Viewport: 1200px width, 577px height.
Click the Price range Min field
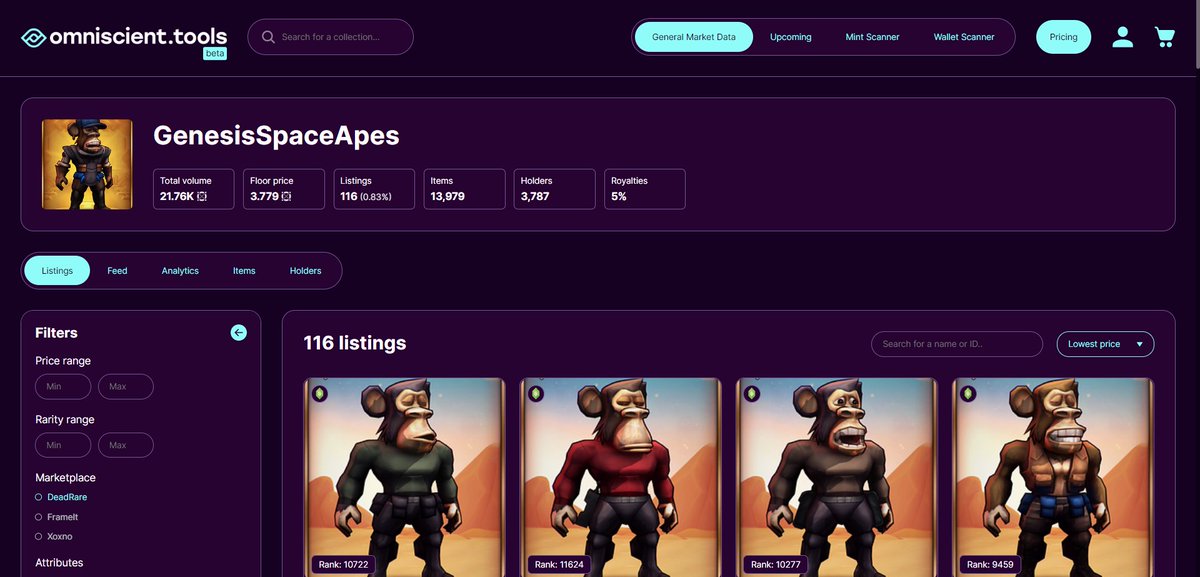63,386
